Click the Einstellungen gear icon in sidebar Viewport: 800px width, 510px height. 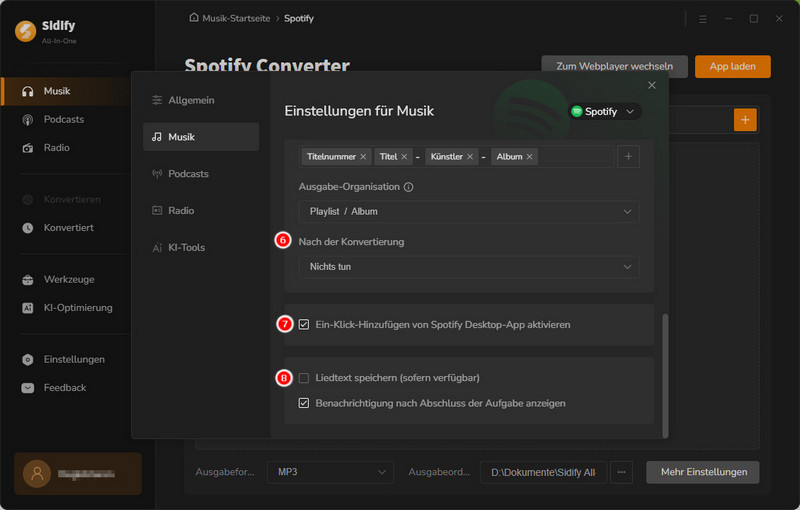pyautogui.click(x=28, y=360)
